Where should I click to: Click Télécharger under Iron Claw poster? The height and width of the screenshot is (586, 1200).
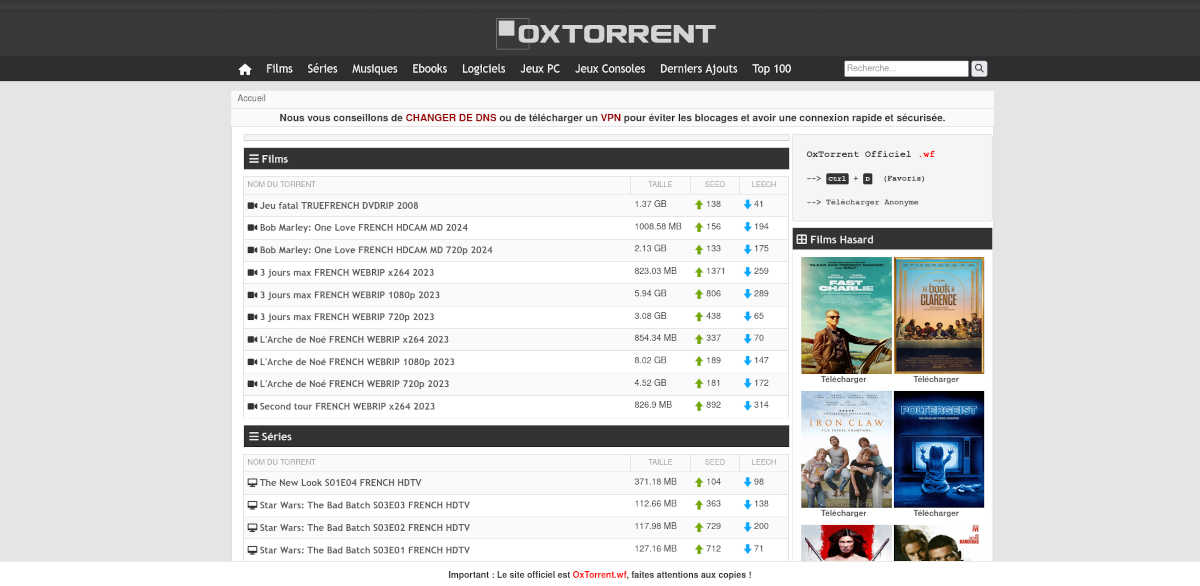[x=844, y=513]
